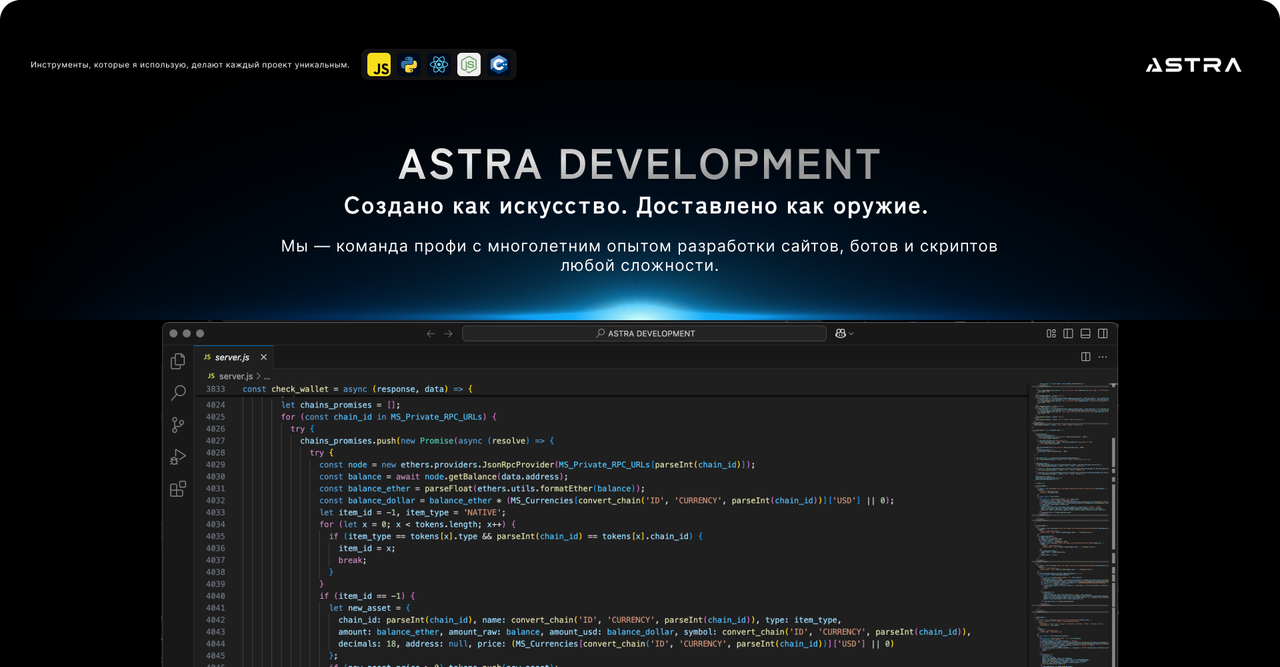
Task: Click 'let new_asset = {' line
Action: pyautogui.click(x=369, y=608)
